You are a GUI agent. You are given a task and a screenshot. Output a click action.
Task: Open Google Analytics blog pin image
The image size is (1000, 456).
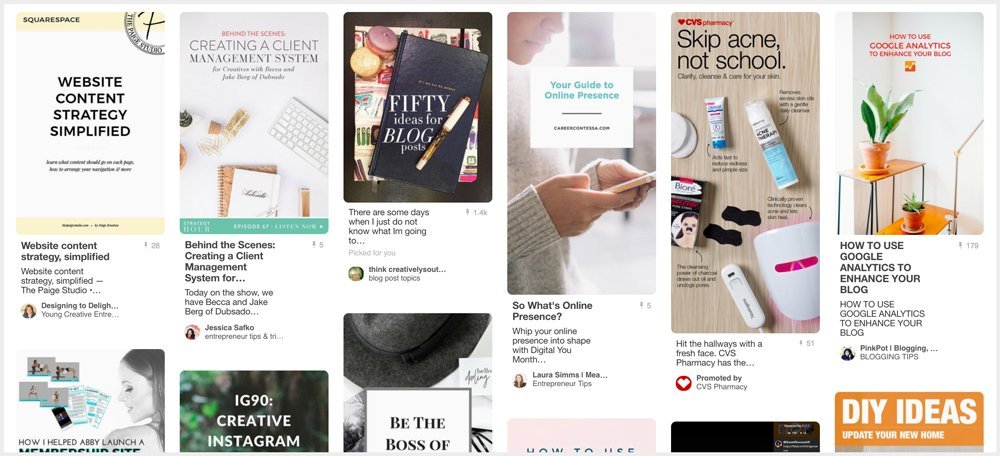pos(909,123)
